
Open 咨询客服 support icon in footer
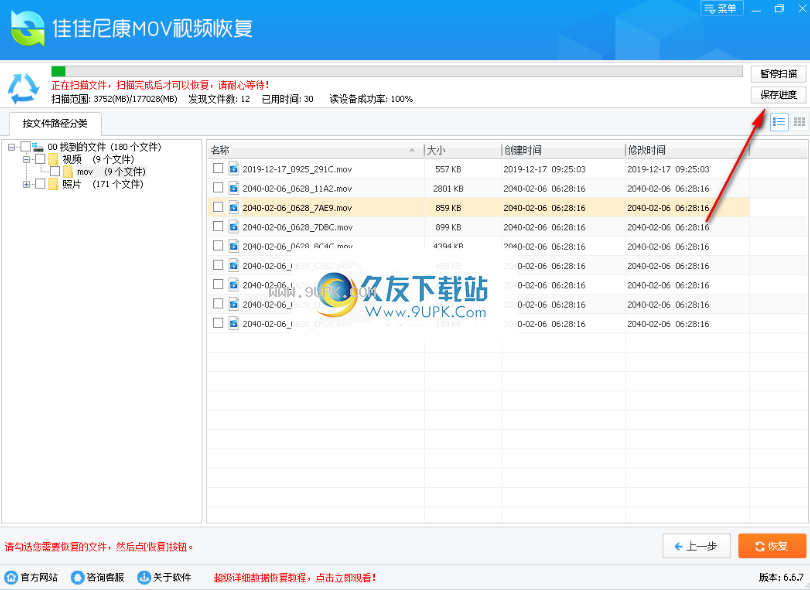click(x=77, y=577)
